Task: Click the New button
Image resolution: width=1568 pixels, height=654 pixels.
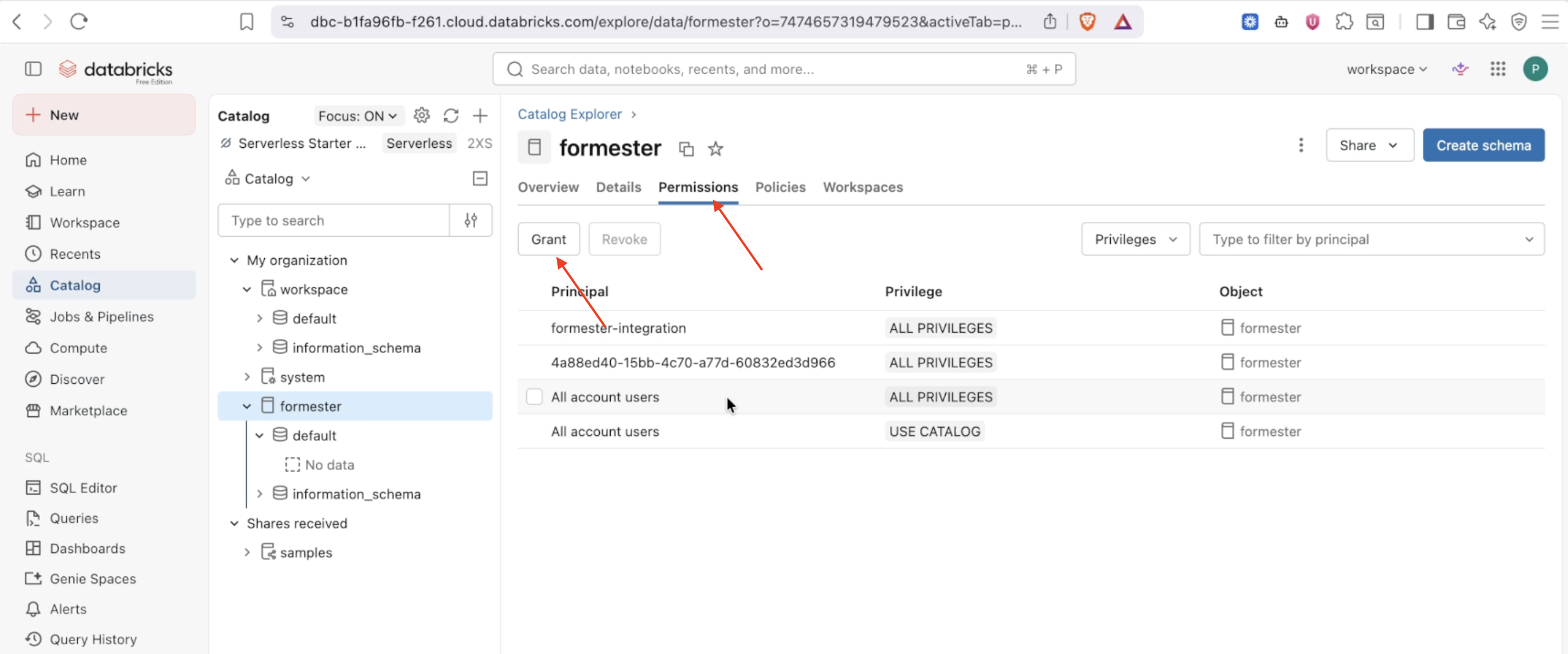Action: click(104, 114)
